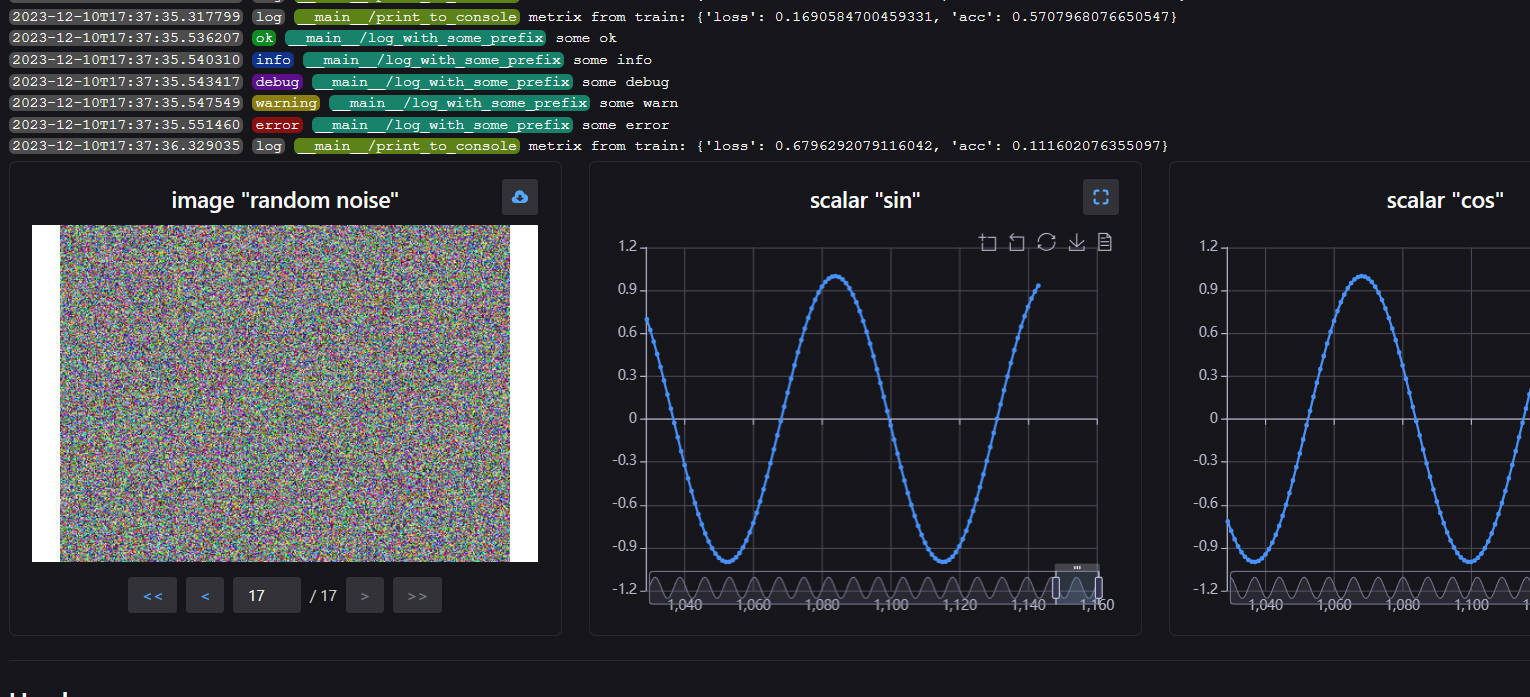Click the random noise image preview

[285, 393]
